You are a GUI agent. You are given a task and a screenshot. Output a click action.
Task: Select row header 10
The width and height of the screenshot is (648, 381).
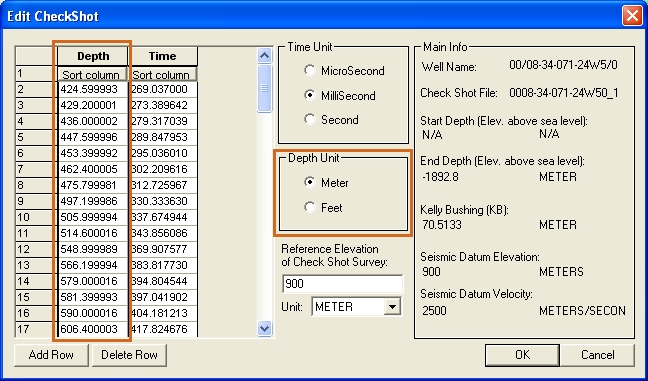point(36,217)
